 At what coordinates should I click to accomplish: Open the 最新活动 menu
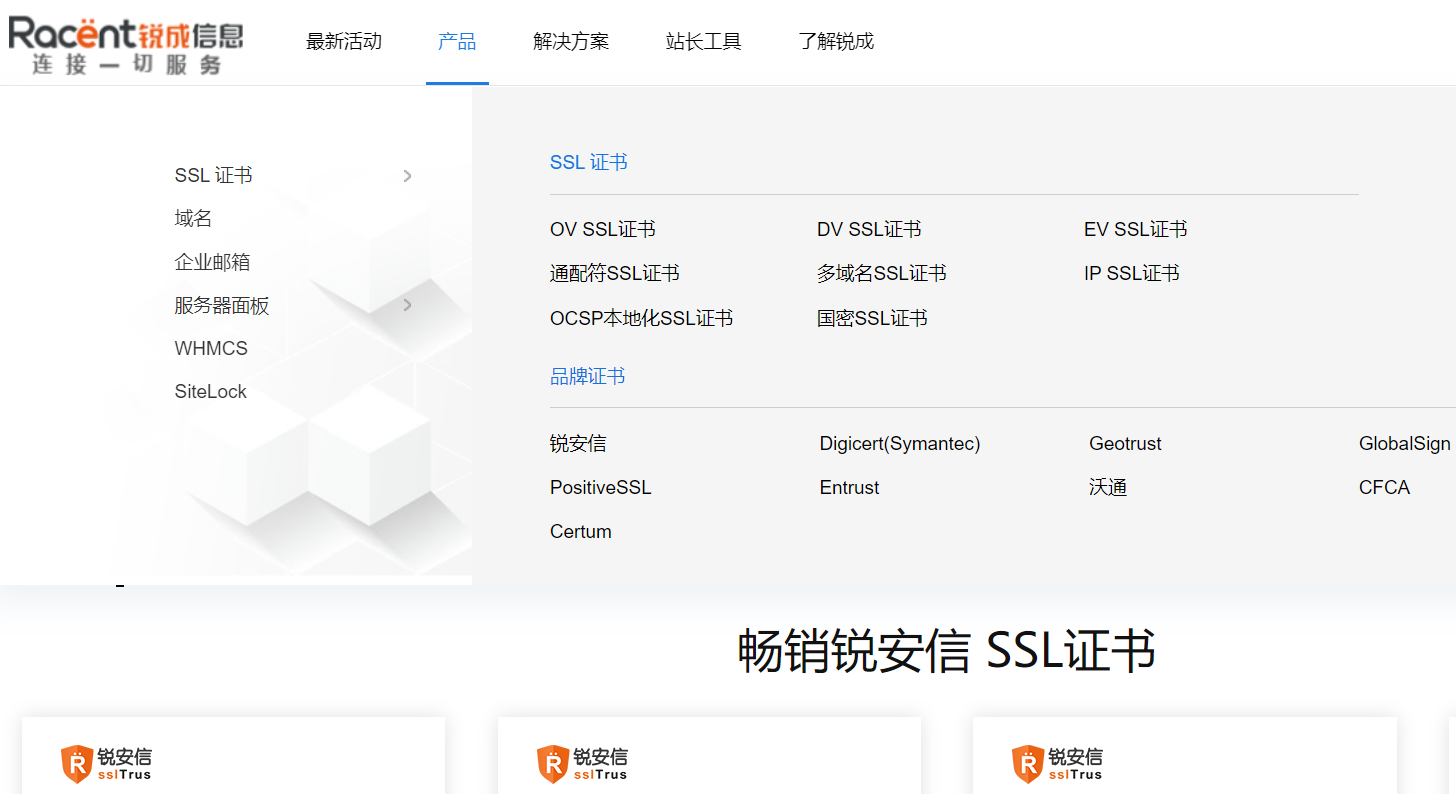(x=344, y=41)
